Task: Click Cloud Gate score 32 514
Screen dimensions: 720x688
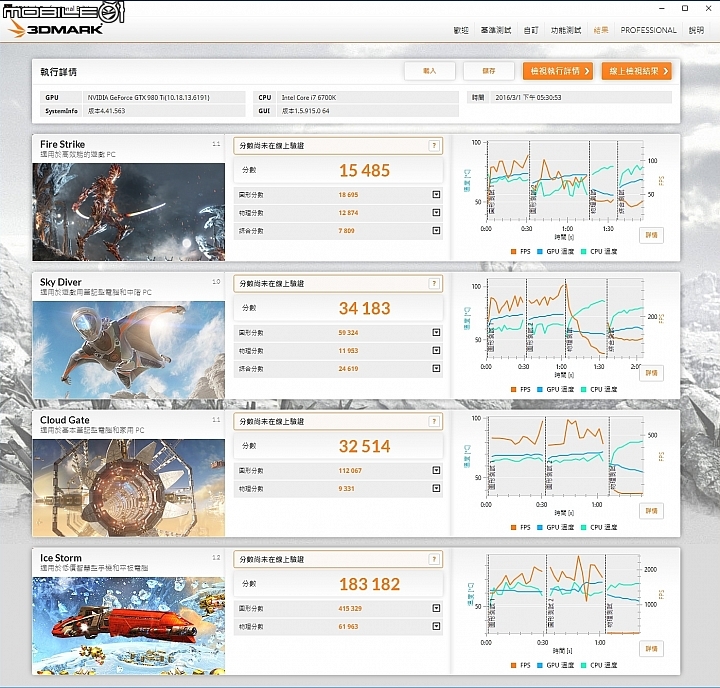Action: point(364,446)
